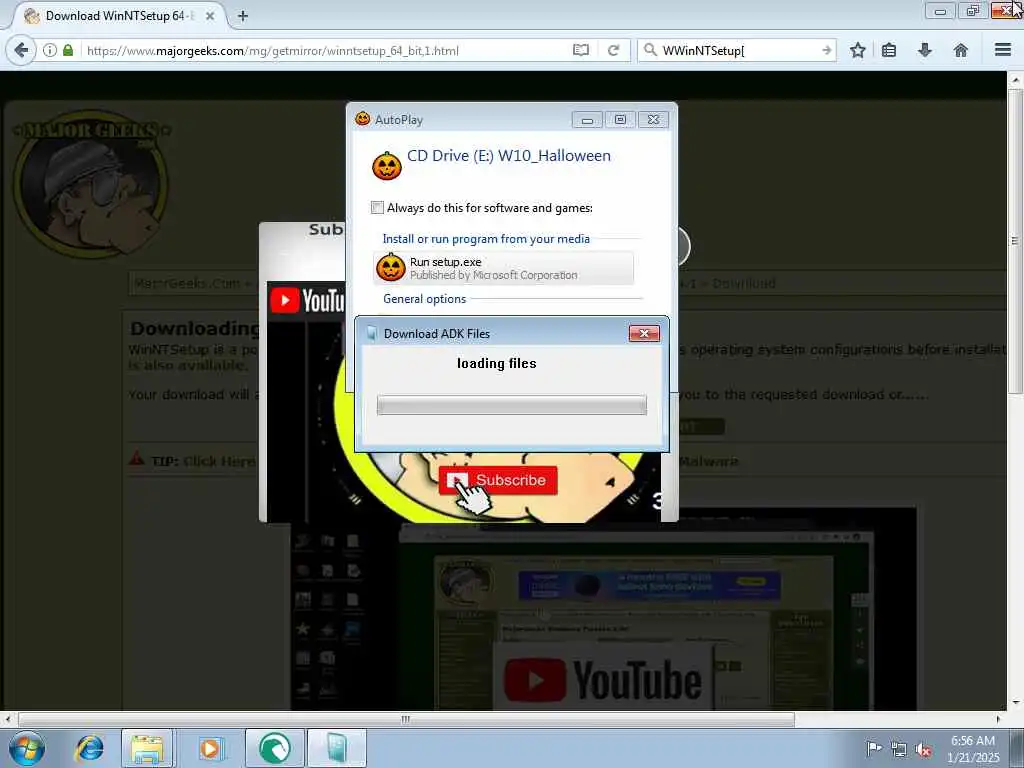
Task: Click the TIP warning triangle icon
Action: [x=136, y=458]
